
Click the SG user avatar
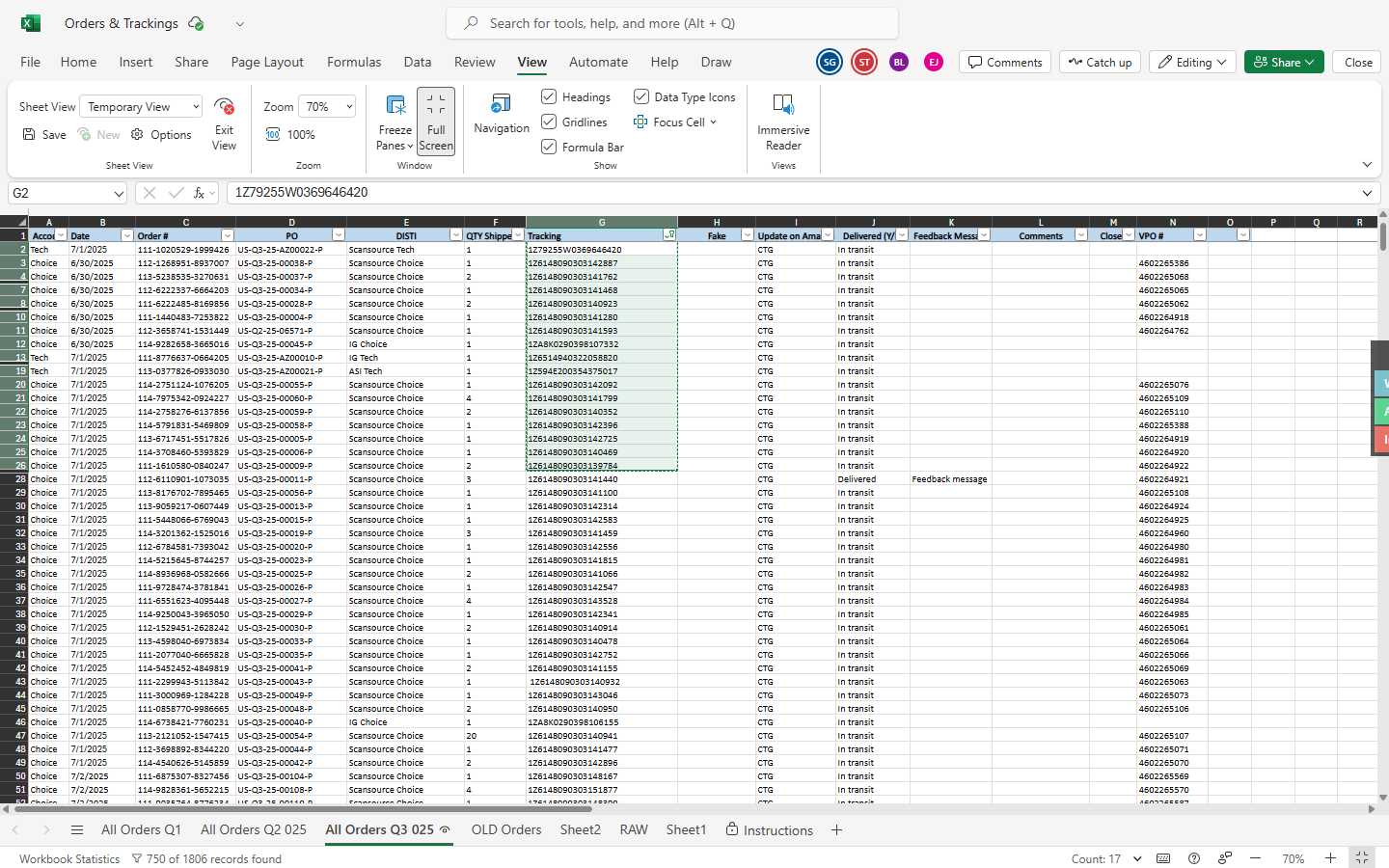[830, 62]
